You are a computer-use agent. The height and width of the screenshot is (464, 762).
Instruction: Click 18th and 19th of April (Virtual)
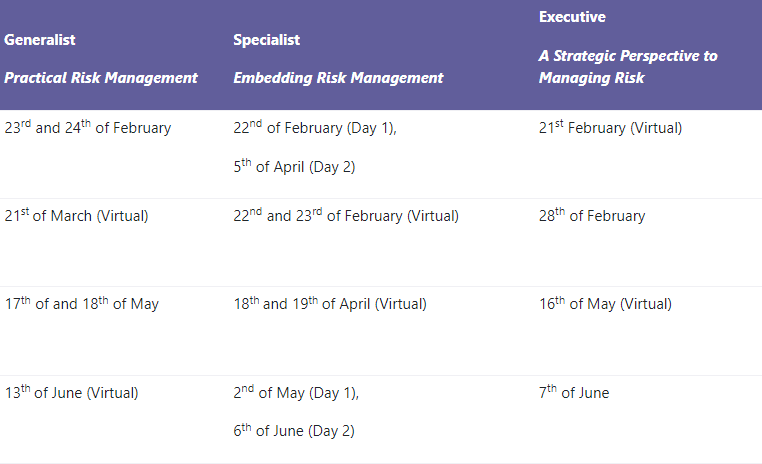point(329,303)
